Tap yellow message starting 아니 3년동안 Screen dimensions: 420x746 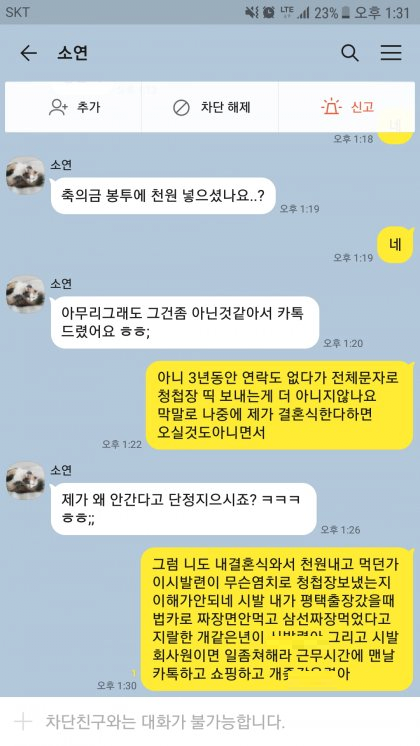click(x=279, y=405)
